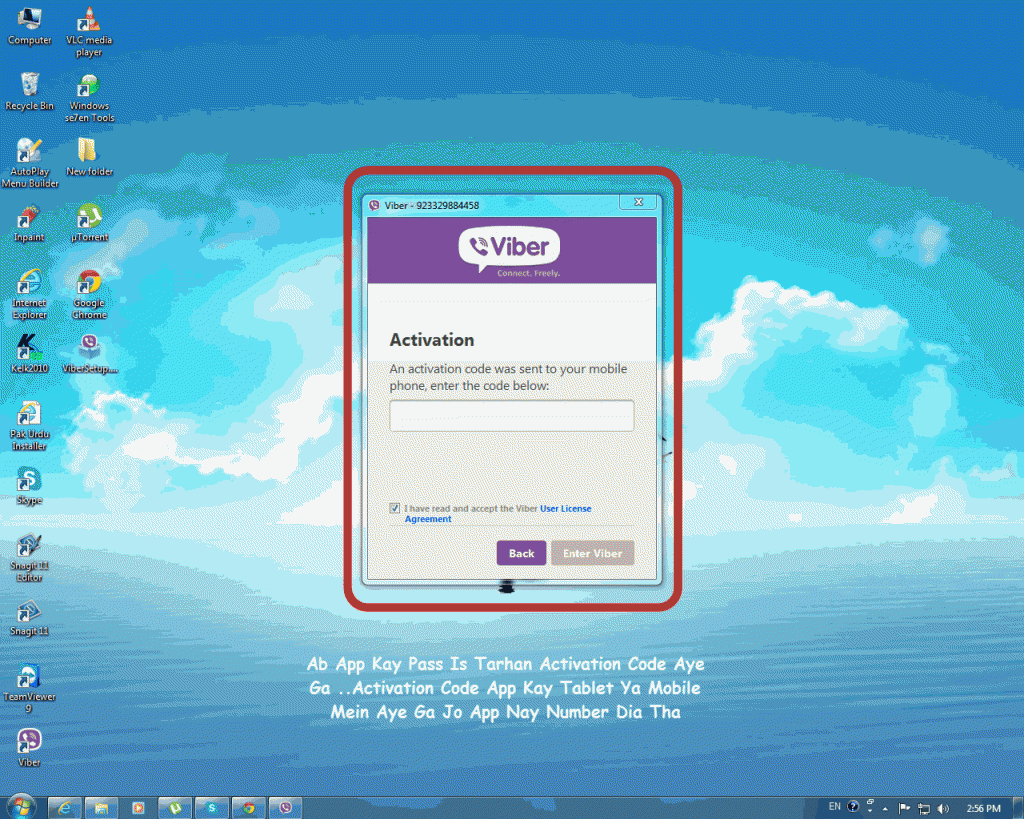
Task: Close the Viber activation window
Action: [639, 202]
